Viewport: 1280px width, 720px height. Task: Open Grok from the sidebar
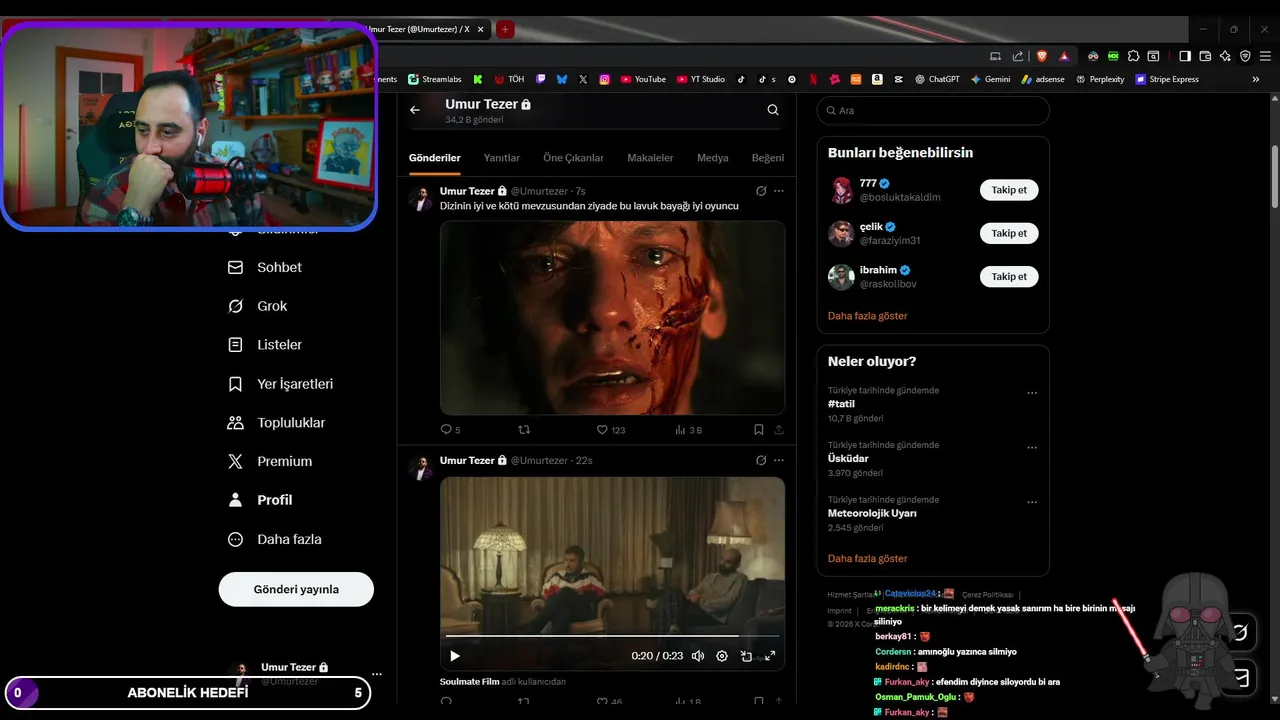(258, 306)
